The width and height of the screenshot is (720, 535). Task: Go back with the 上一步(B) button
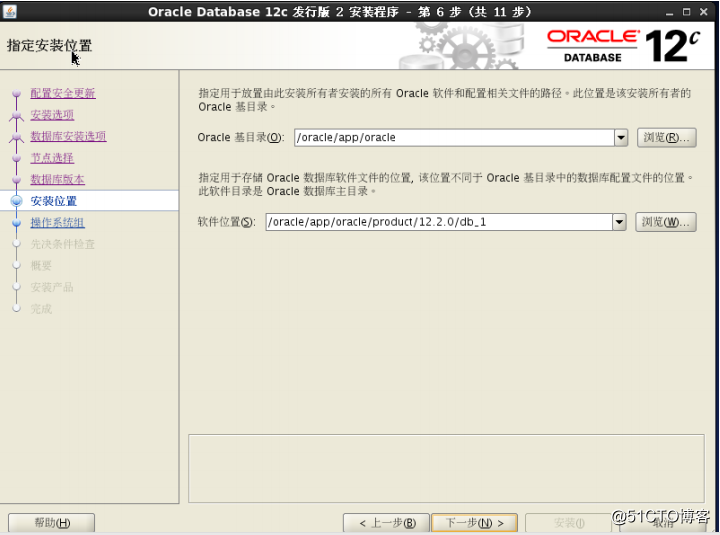coord(386,523)
